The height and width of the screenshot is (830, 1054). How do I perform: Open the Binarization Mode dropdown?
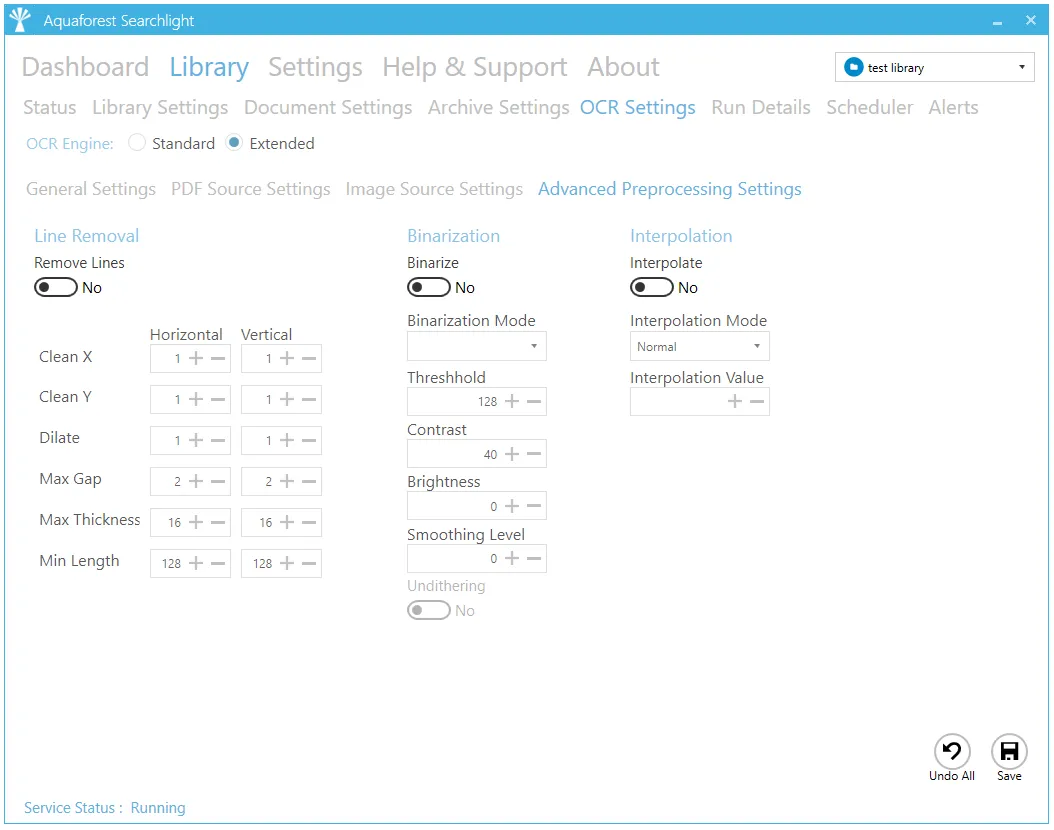tap(476, 346)
